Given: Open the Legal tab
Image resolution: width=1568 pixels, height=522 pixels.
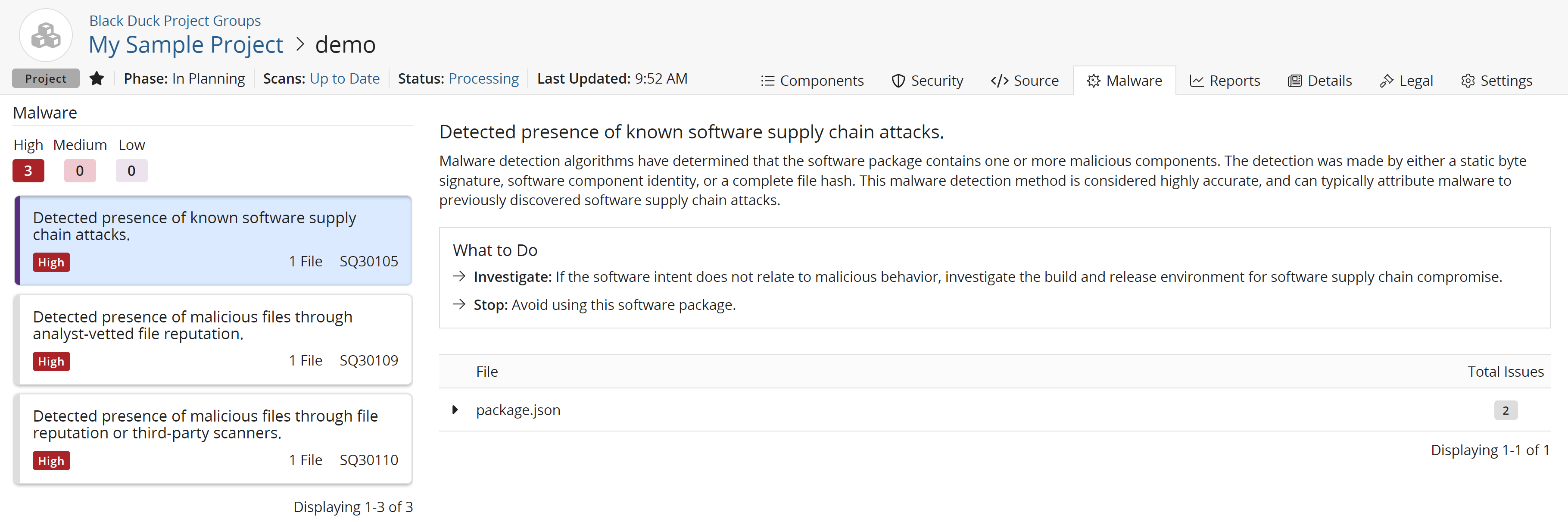Looking at the screenshot, I should 1406,81.
